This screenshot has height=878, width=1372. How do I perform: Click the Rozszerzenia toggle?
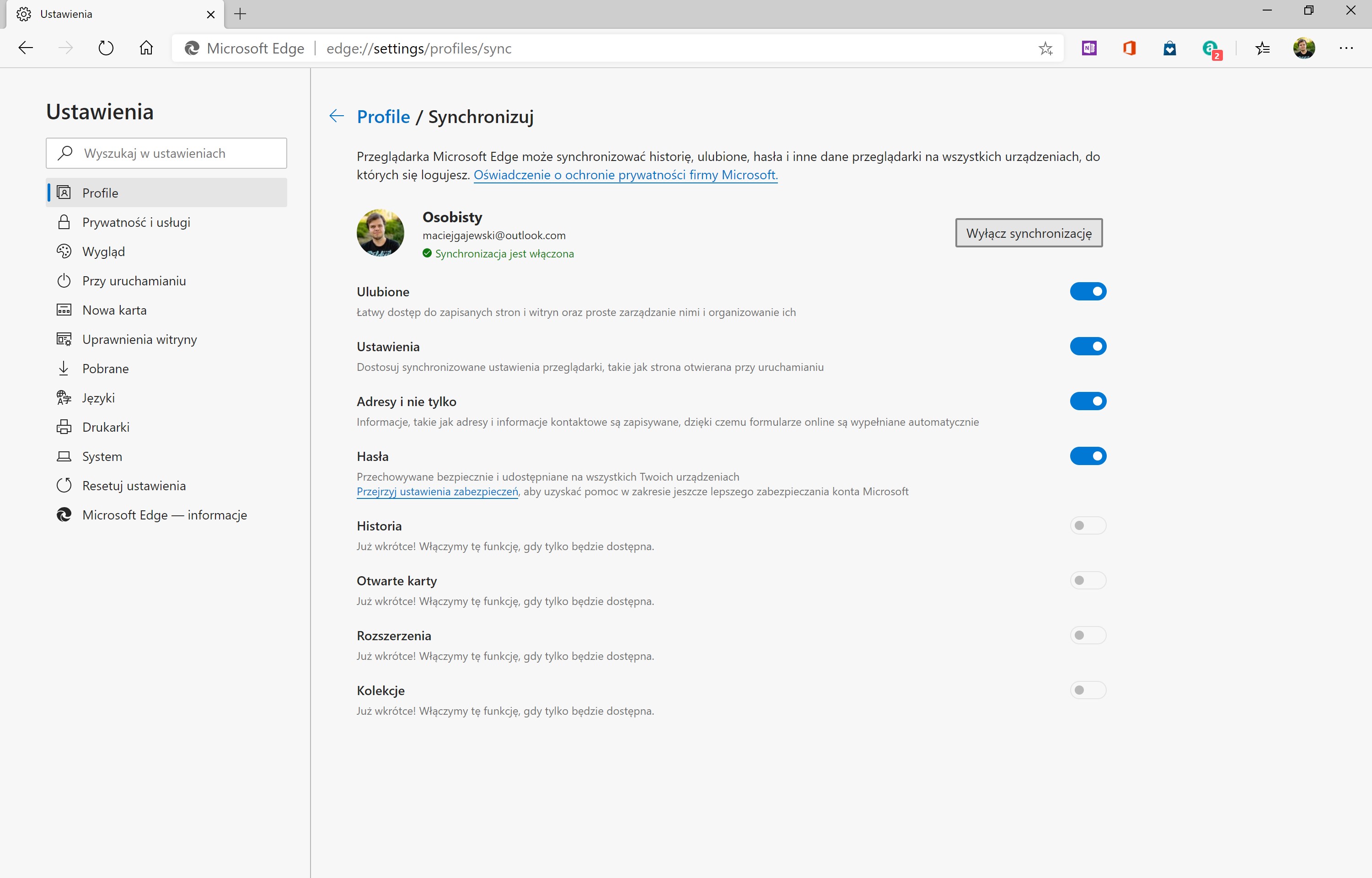pos(1088,635)
